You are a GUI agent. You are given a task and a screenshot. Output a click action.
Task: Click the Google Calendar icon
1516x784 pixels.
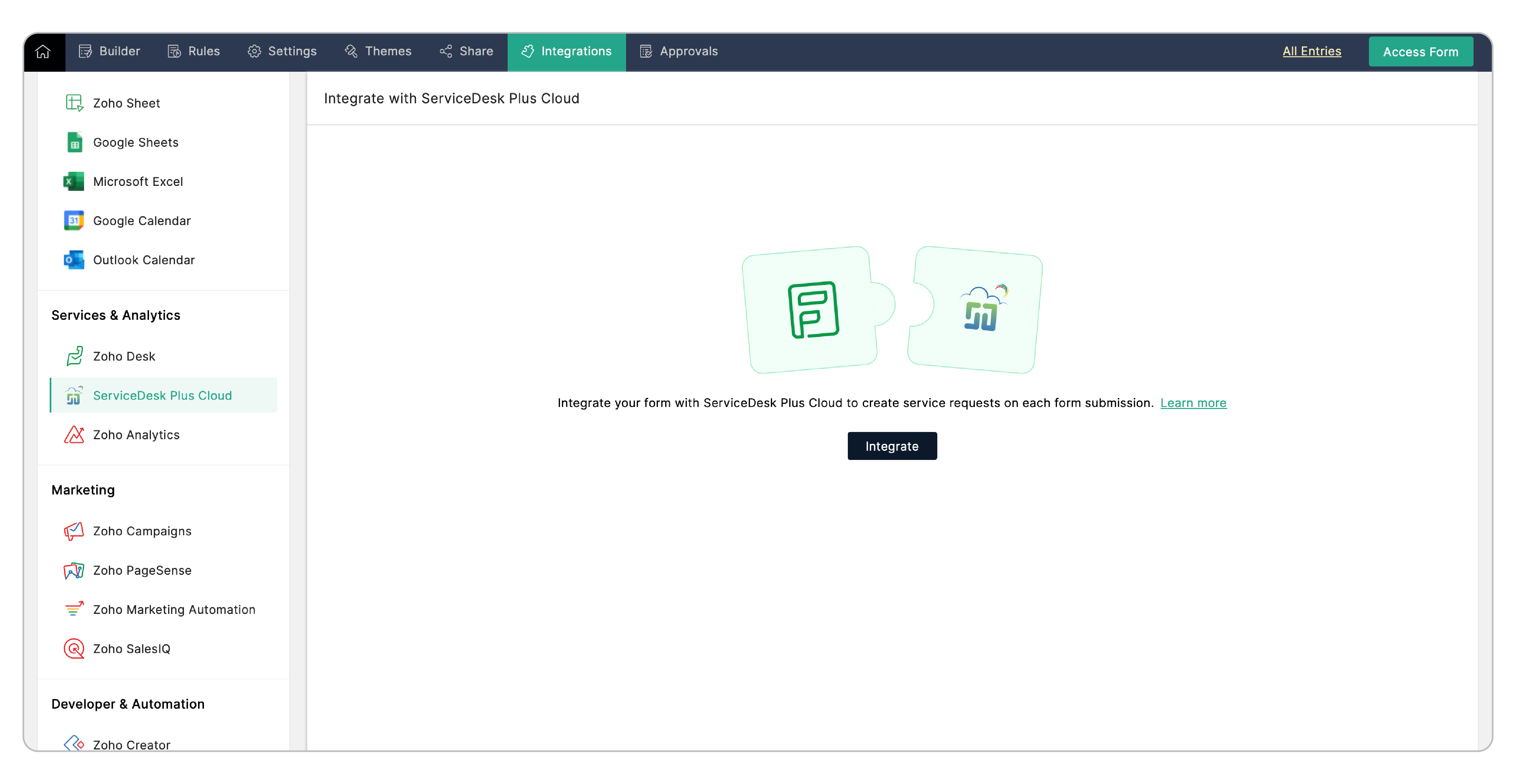tap(74, 221)
